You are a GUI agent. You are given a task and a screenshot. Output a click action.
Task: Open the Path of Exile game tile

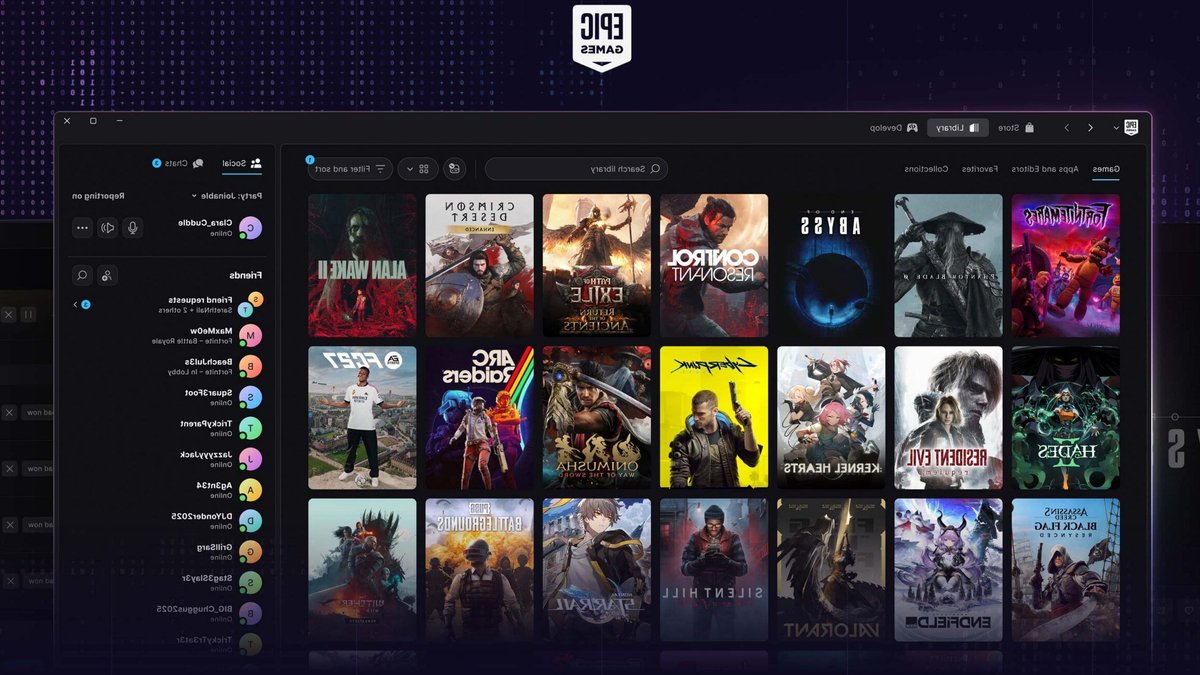597,265
